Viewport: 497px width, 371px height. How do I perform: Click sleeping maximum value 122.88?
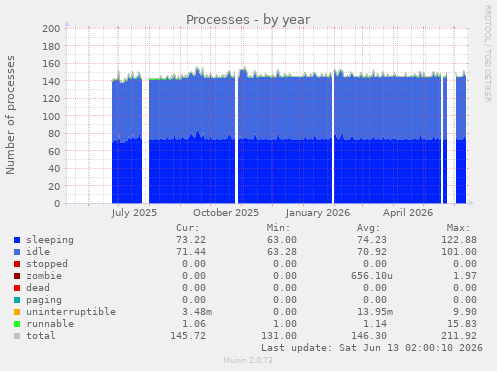(x=459, y=240)
